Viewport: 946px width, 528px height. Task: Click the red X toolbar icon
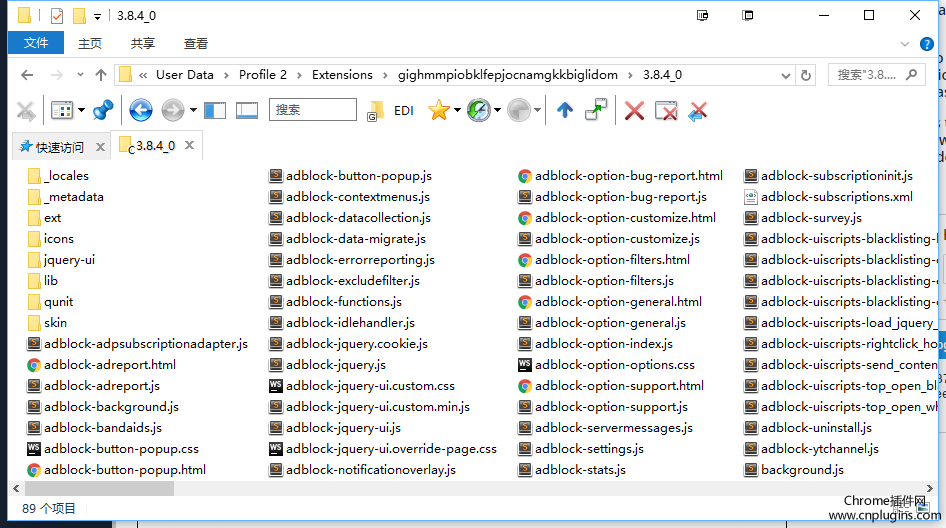pyautogui.click(x=634, y=110)
